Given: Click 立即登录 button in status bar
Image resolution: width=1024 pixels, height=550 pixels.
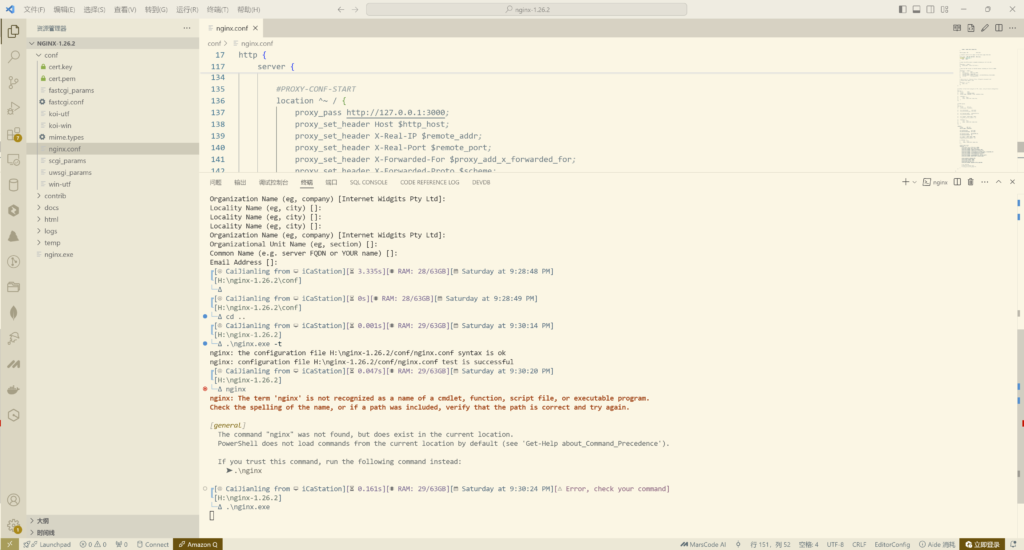Looking at the screenshot, I should point(982,544).
